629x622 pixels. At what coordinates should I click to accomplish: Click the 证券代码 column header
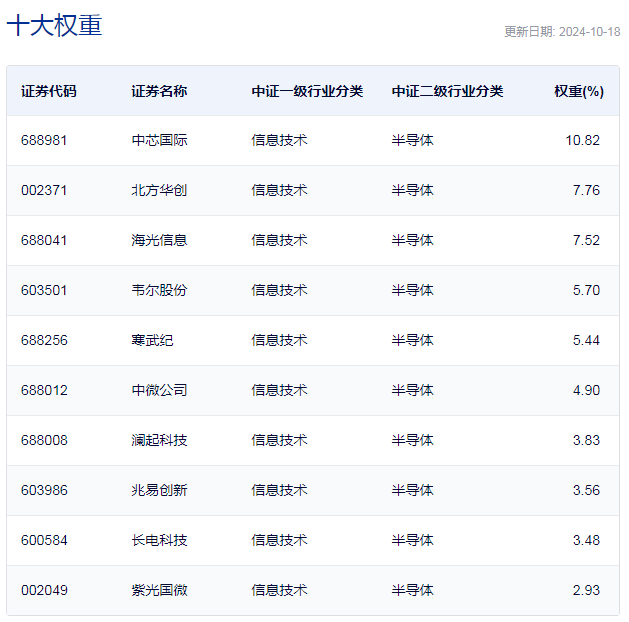49,91
